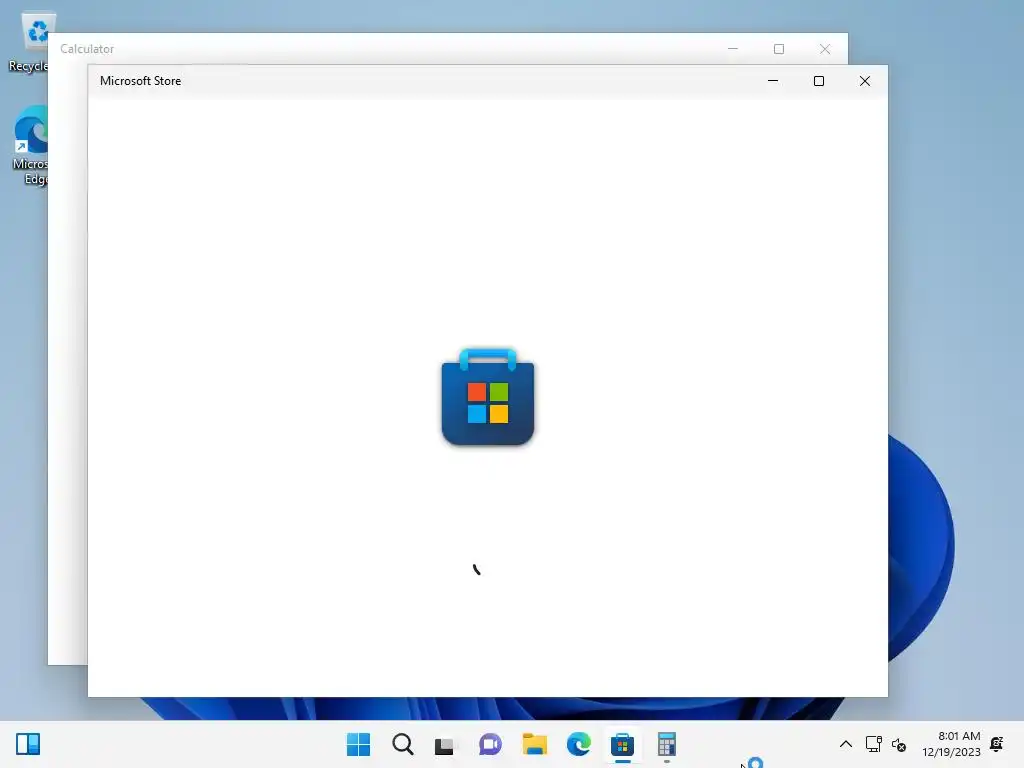1024x768 pixels.
Task: Launch Microsoft Edge from the taskbar
Action: click(x=579, y=744)
